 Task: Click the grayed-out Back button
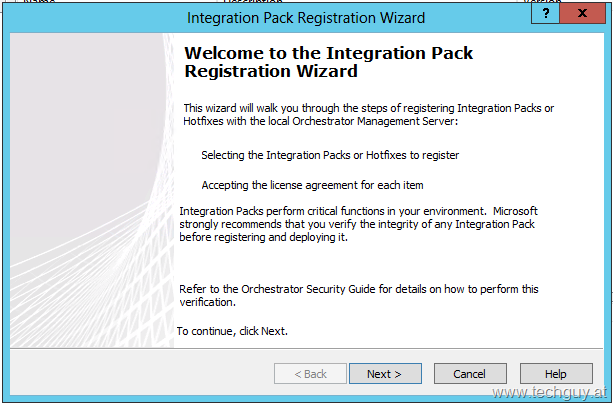click(x=310, y=374)
